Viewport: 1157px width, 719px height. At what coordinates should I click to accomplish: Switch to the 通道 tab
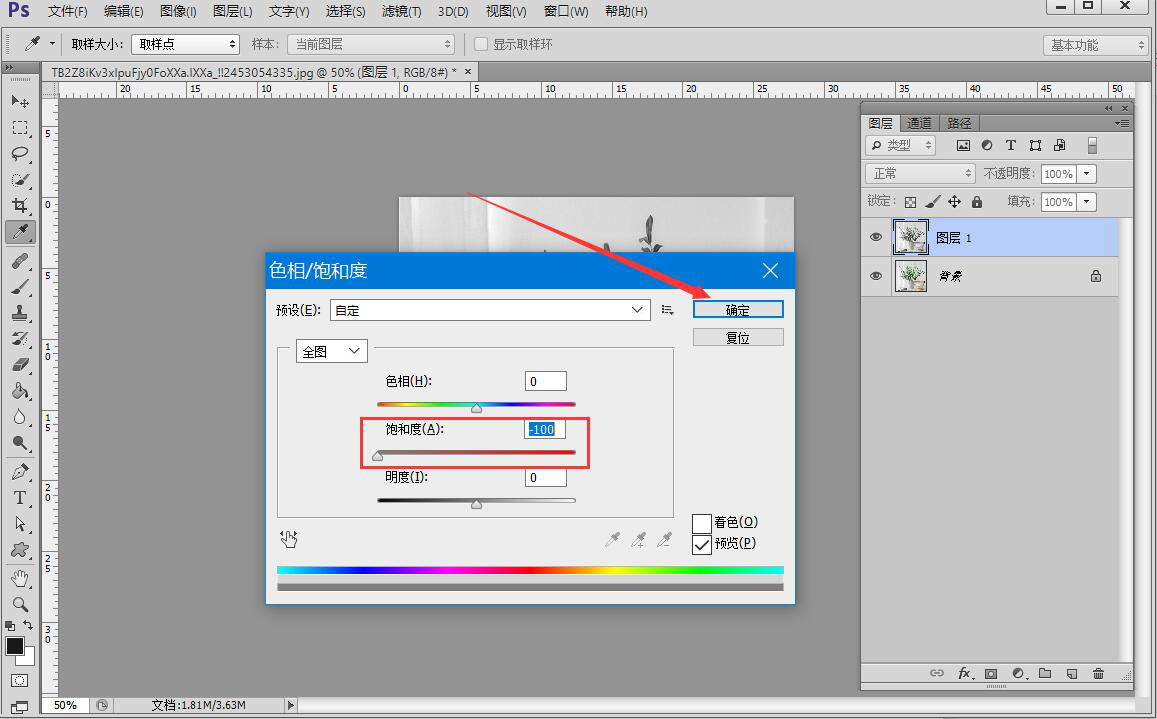(x=919, y=123)
